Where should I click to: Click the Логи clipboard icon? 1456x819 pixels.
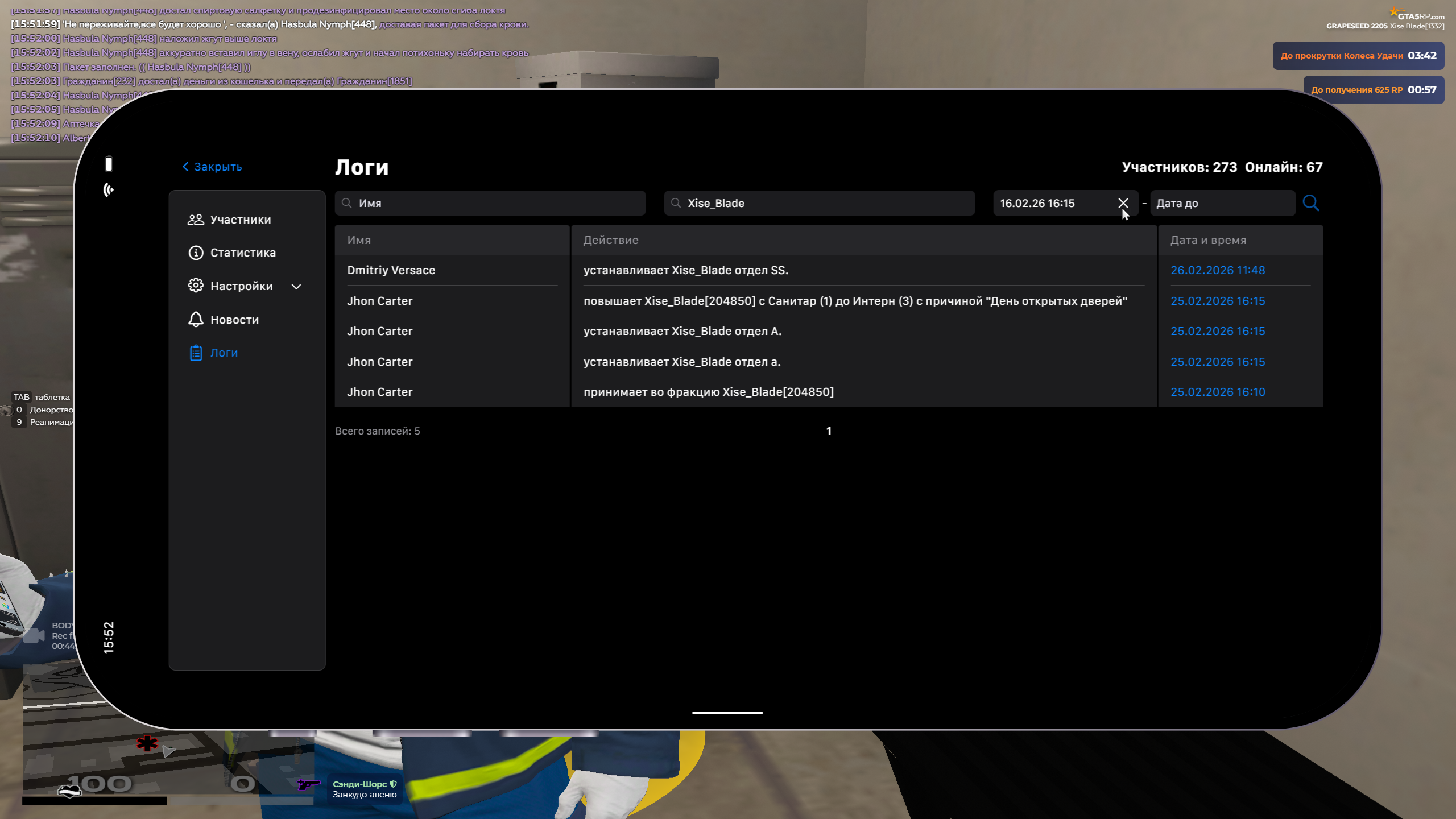point(196,353)
